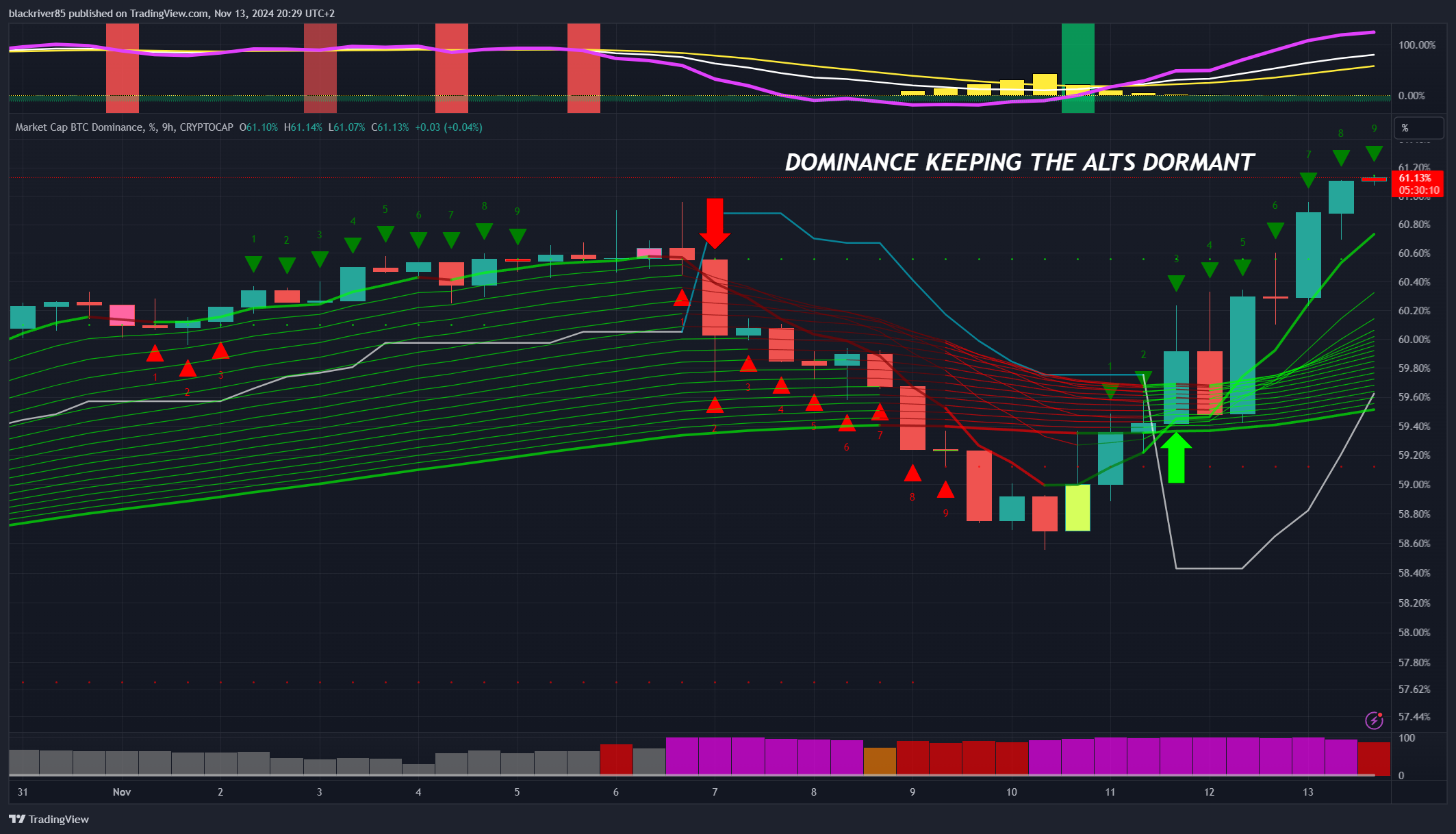Click the close value C61.13%

390,127
